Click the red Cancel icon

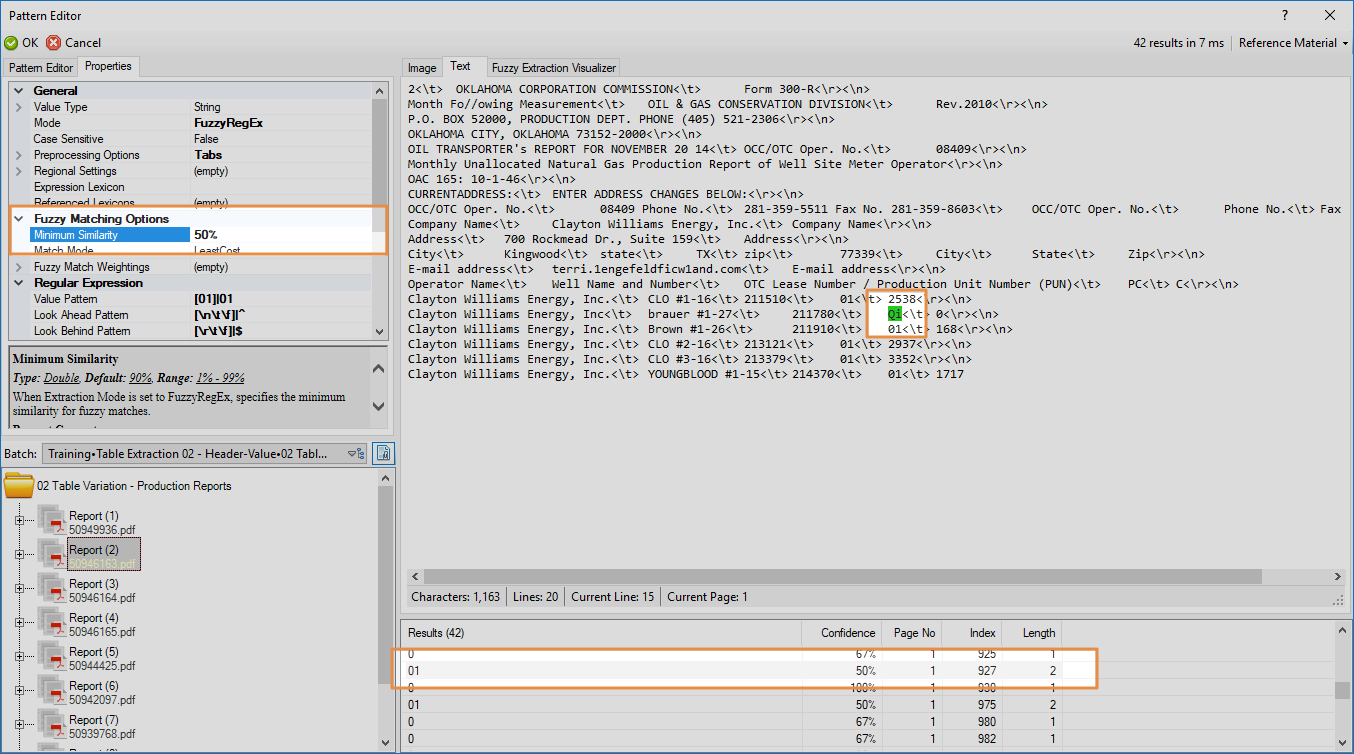click(x=54, y=43)
